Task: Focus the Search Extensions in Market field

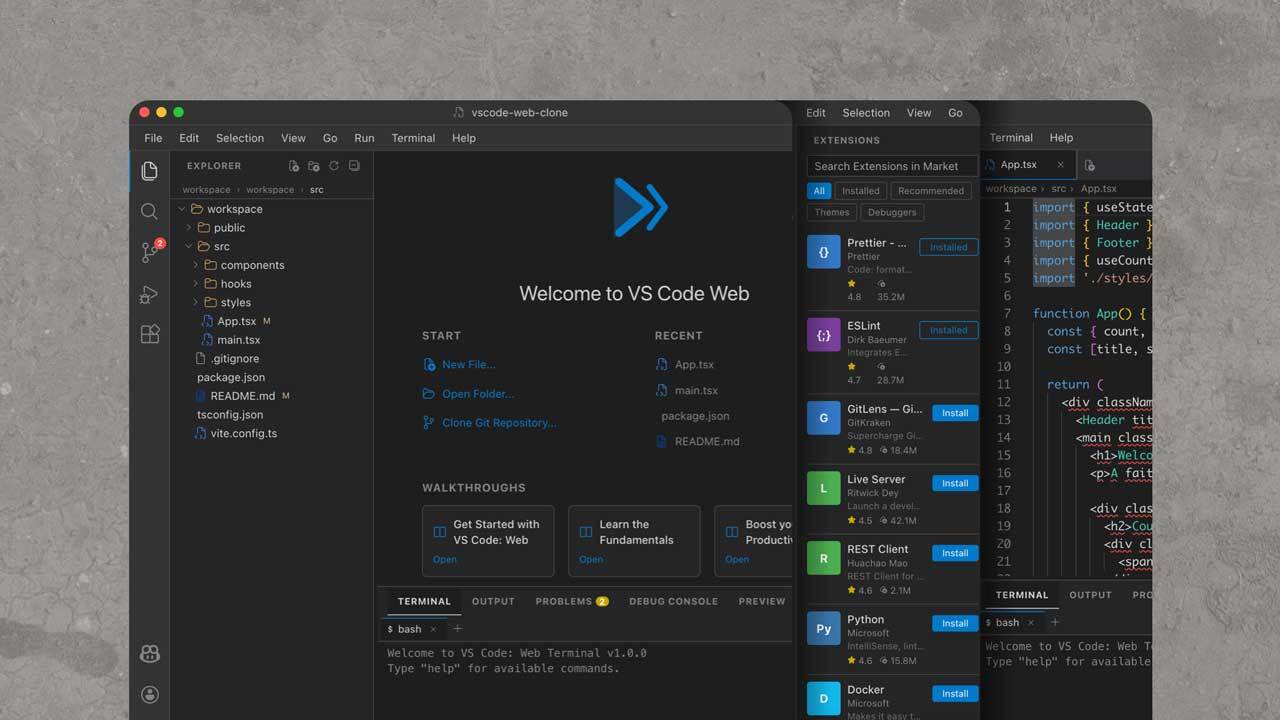Action: click(891, 166)
